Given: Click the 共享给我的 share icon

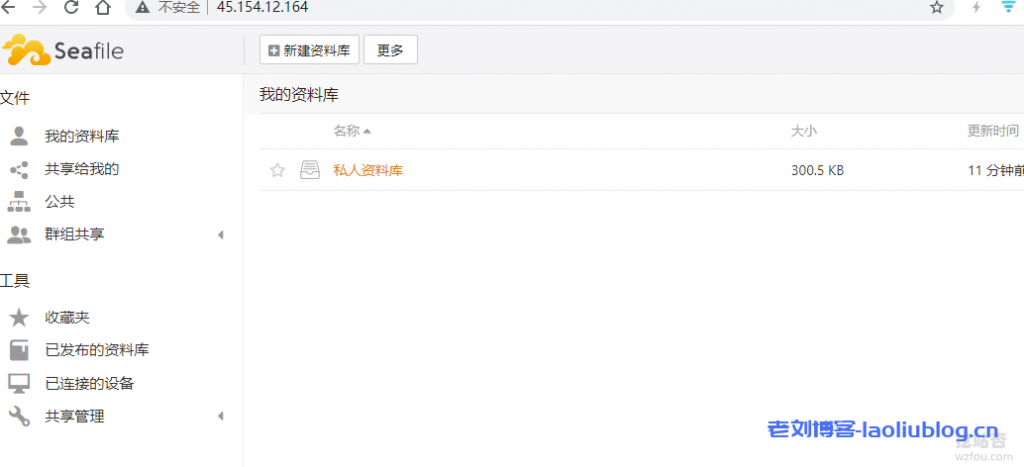Looking at the screenshot, I should 19,170.
